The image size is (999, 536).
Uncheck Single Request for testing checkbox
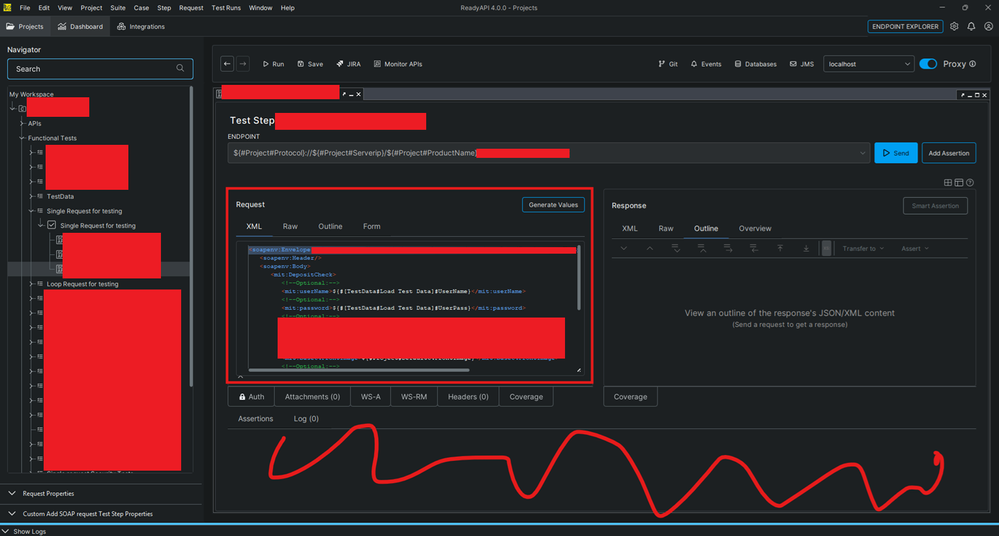52,225
